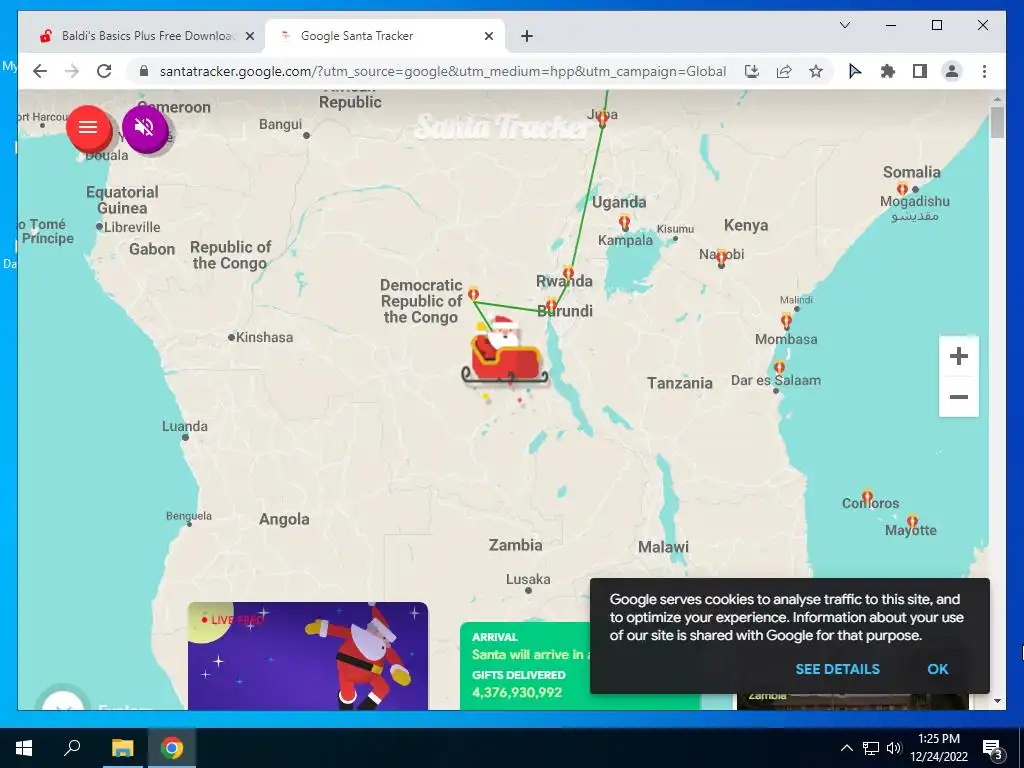Click the Comoros location pin
The image size is (1024, 768).
(x=867, y=497)
